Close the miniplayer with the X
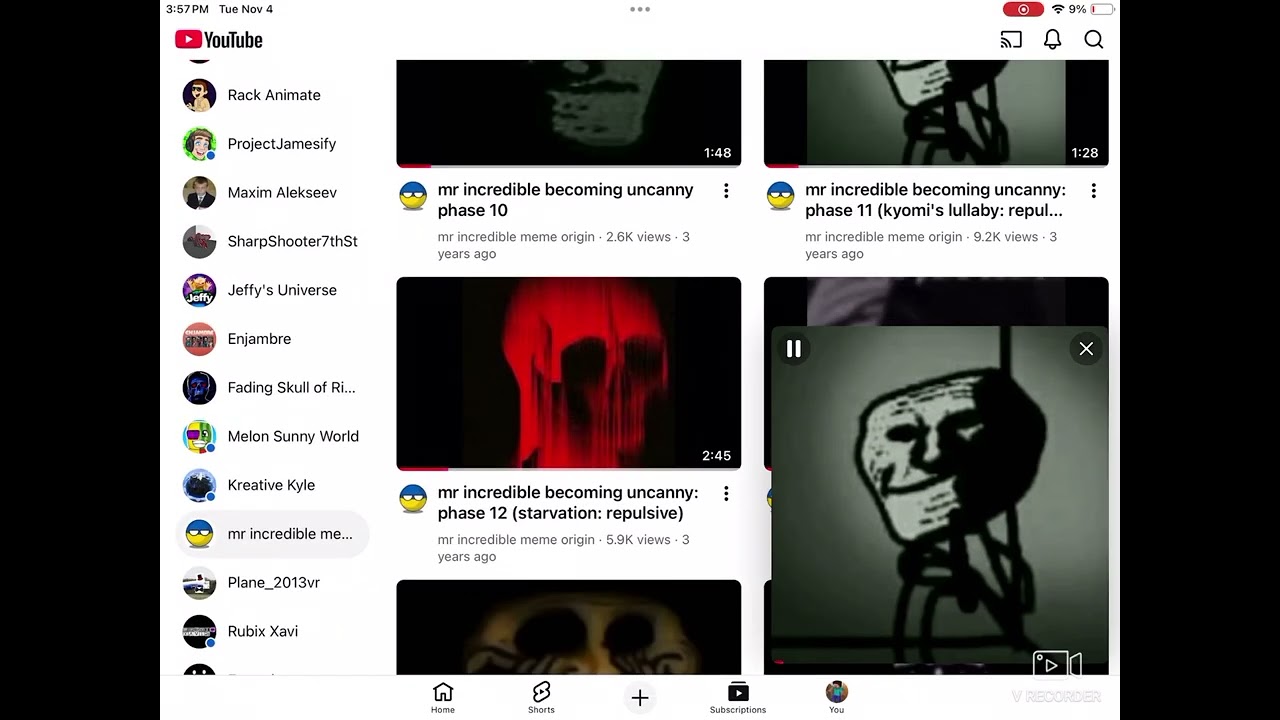 pyautogui.click(x=1086, y=349)
